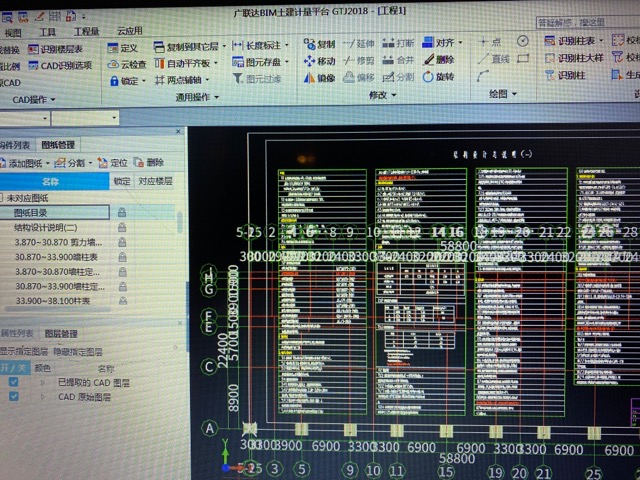
Task: Expand 已提取的 CAD 图层 tree node
Action: click(42, 382)
